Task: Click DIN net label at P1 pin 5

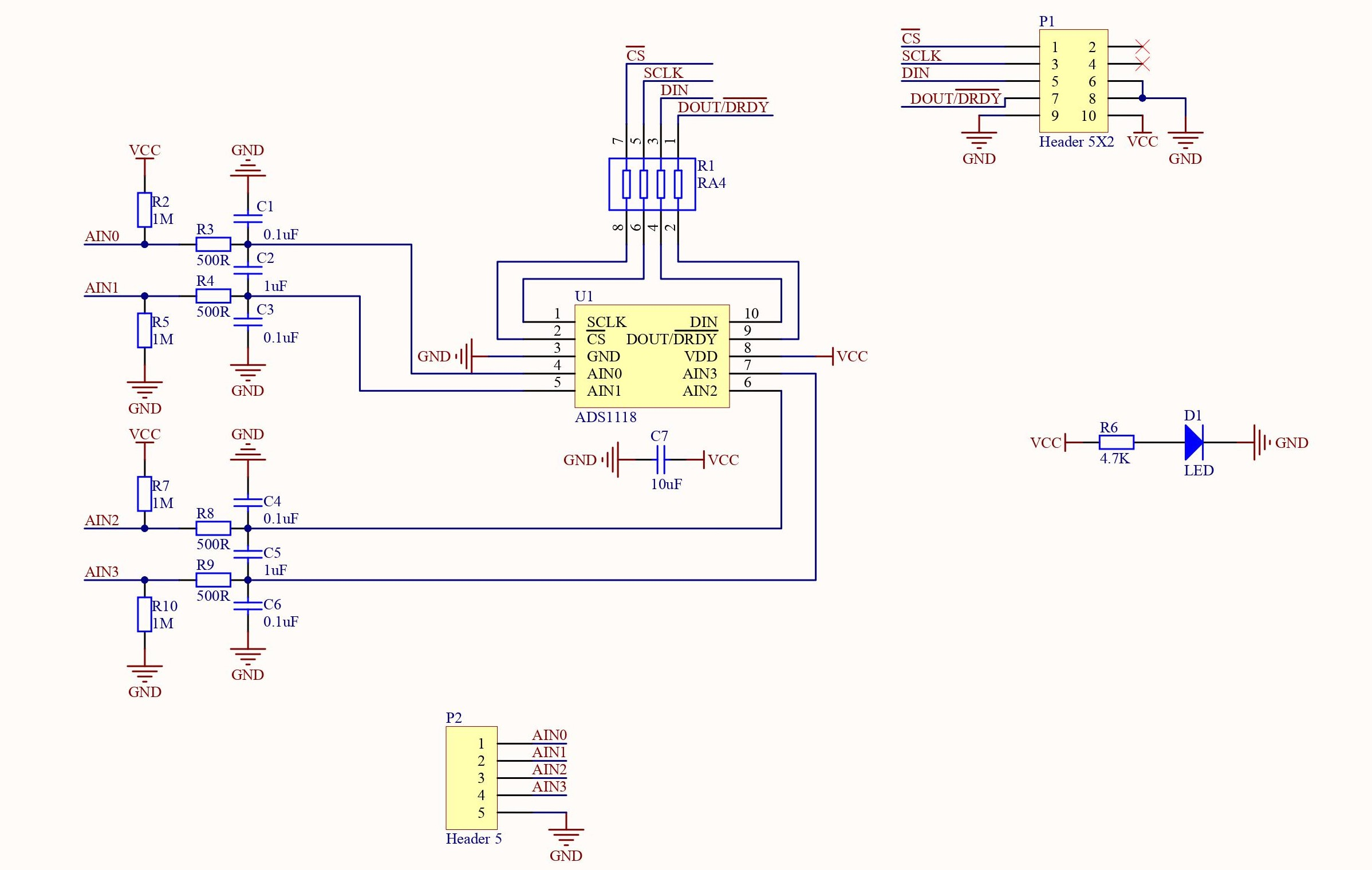Action: [x=915, y=73]
